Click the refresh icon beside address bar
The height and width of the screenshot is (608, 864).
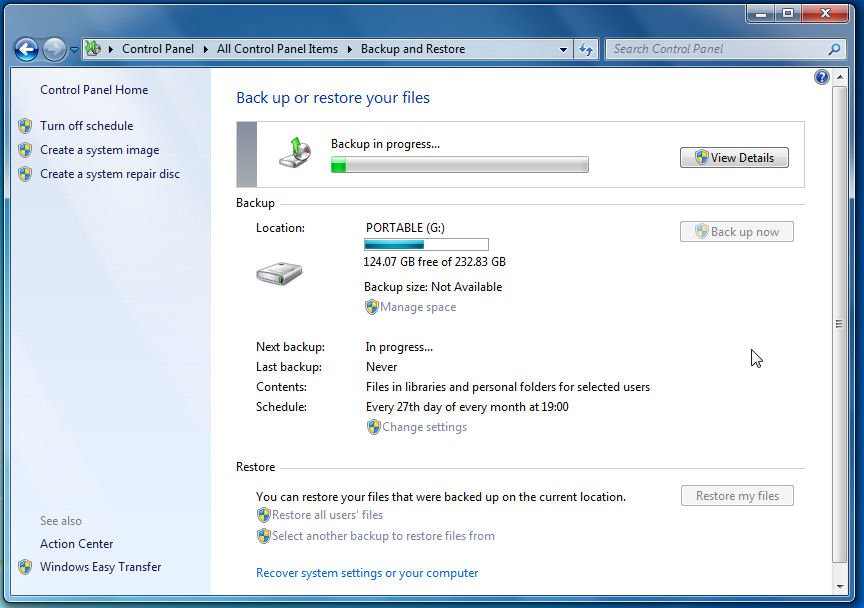pos(586,49)
